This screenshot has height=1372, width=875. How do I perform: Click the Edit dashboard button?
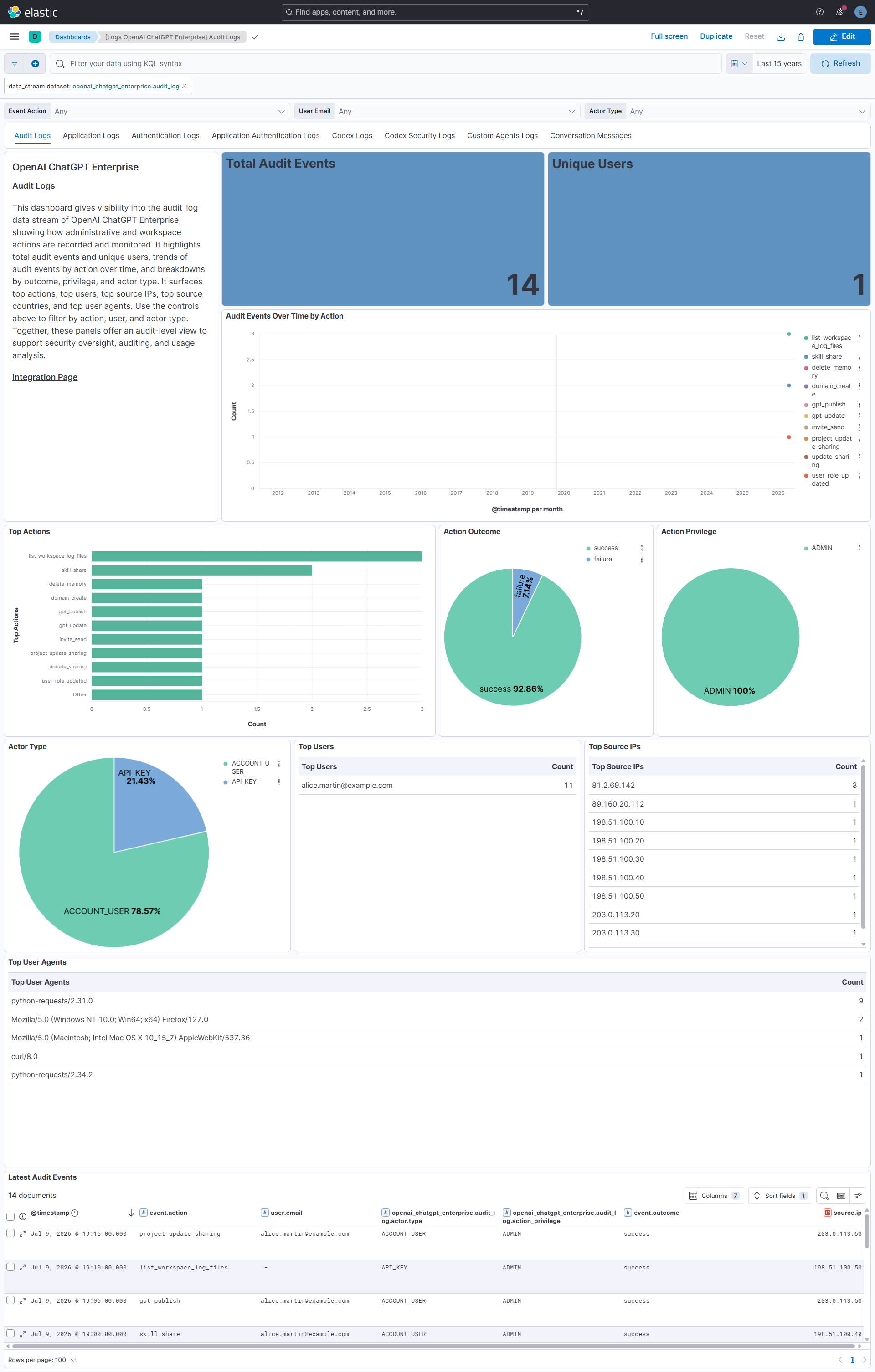pyautogui.click(x=841, y=36)
